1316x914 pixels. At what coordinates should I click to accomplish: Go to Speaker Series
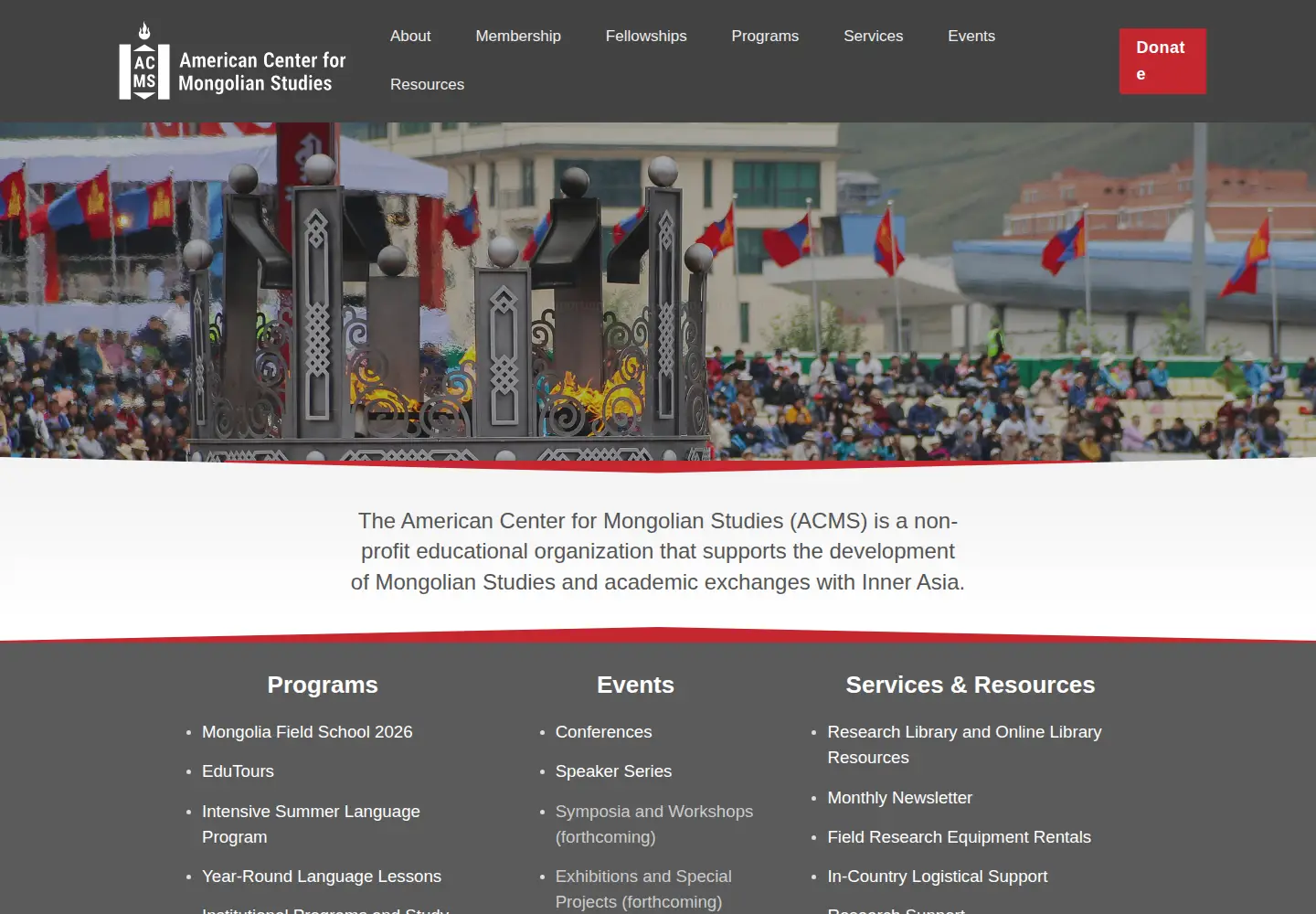coord(613,771)
